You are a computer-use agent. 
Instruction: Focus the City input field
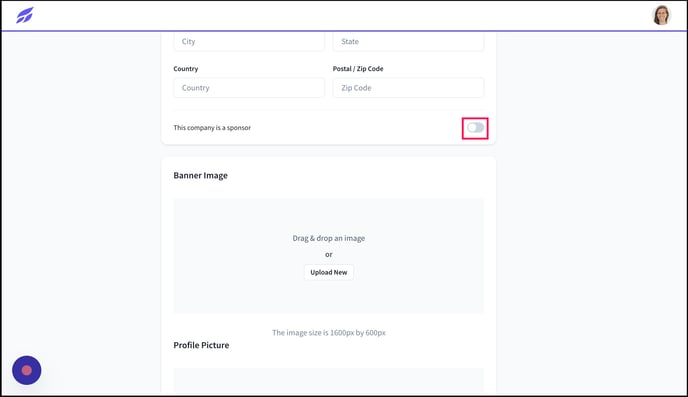249,42
